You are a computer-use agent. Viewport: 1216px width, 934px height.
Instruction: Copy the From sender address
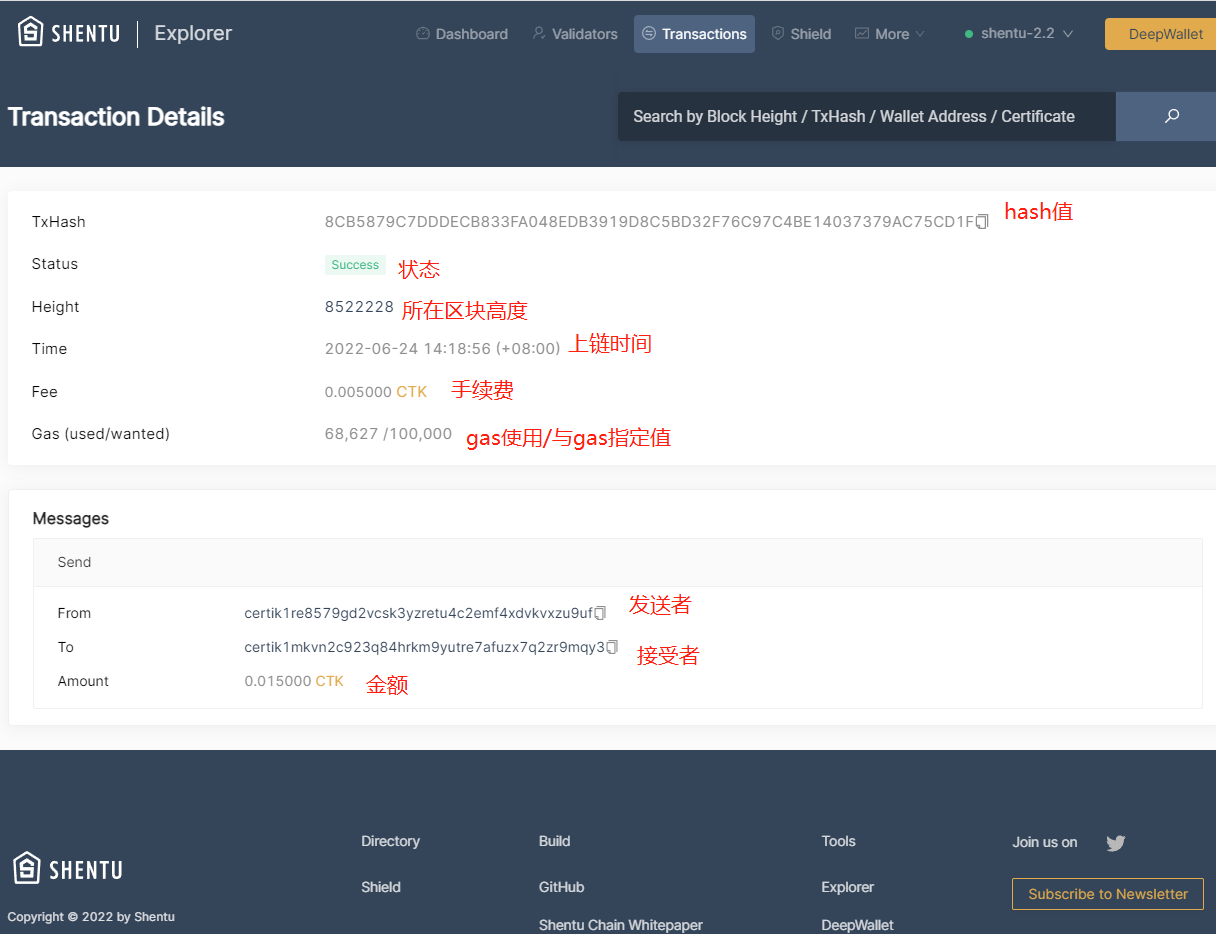click(x=600, y=613)
